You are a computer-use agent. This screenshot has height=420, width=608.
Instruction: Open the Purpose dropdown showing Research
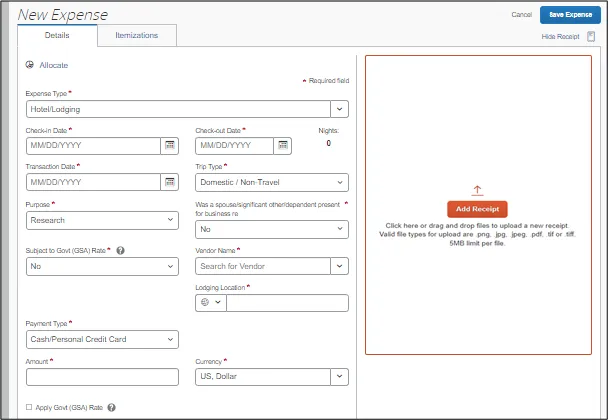coord(102,220)
